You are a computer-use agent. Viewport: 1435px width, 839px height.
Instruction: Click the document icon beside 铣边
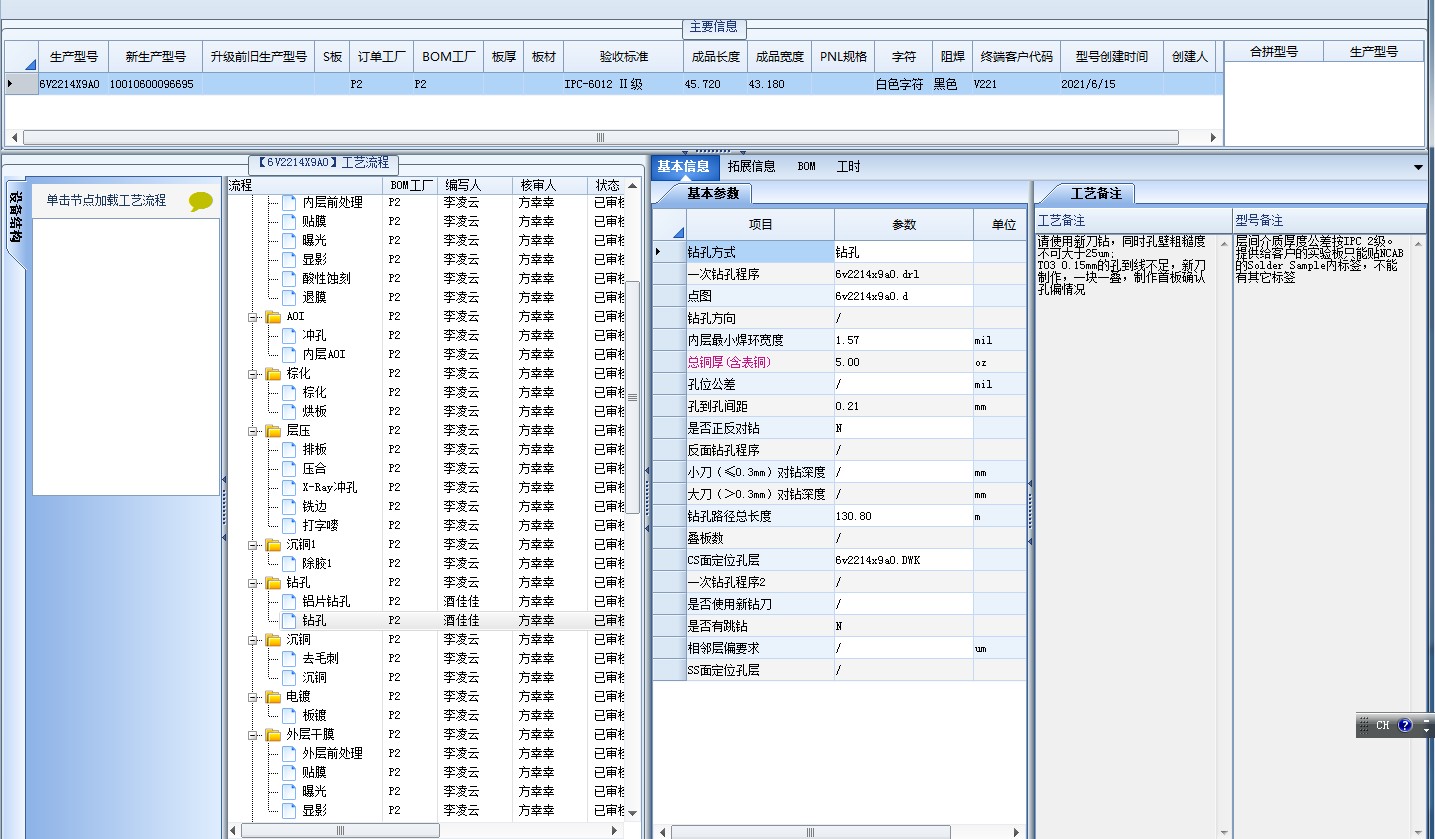coord(289,507)
